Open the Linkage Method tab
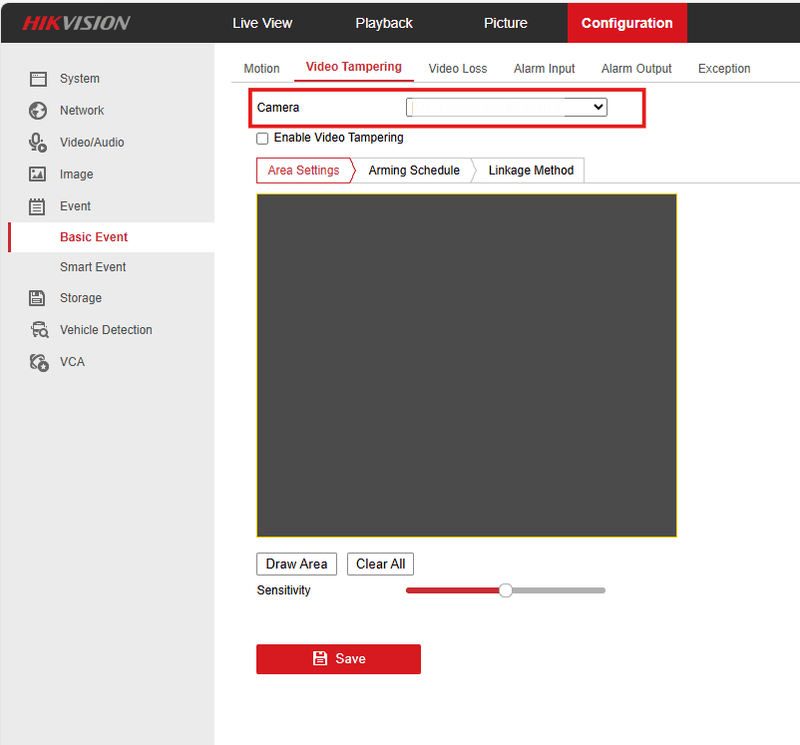The width and height of the screenshot is (800, 745). click(x=530, y=170)
